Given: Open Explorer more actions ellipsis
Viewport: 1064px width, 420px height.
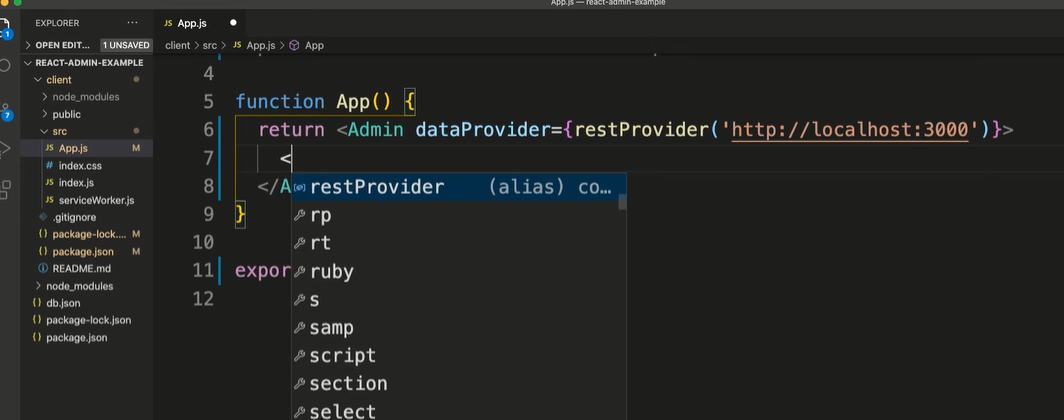Looking at the screenshot, I should click(132, 23).
